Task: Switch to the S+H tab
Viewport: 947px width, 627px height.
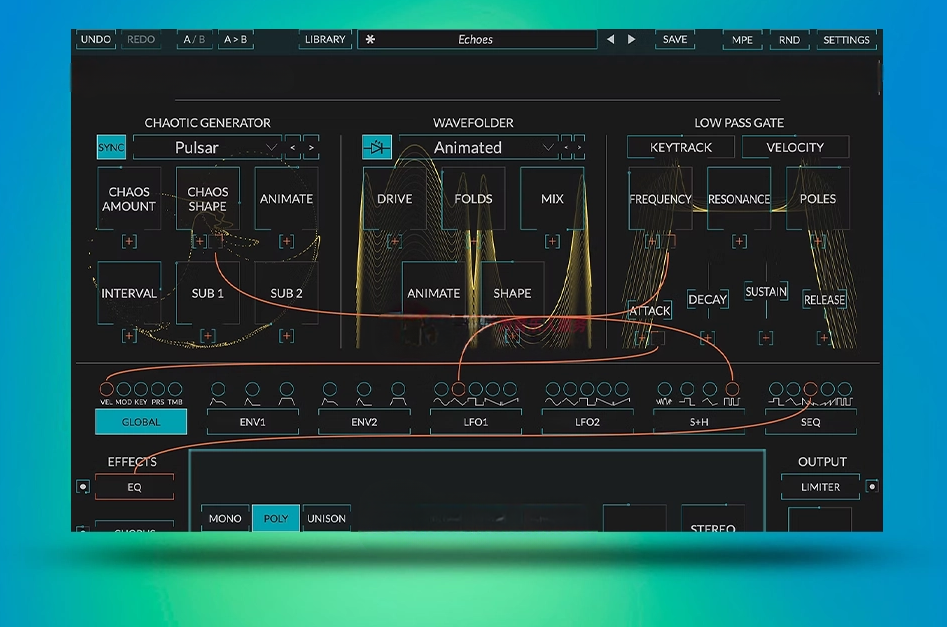Action: [699, 422]
